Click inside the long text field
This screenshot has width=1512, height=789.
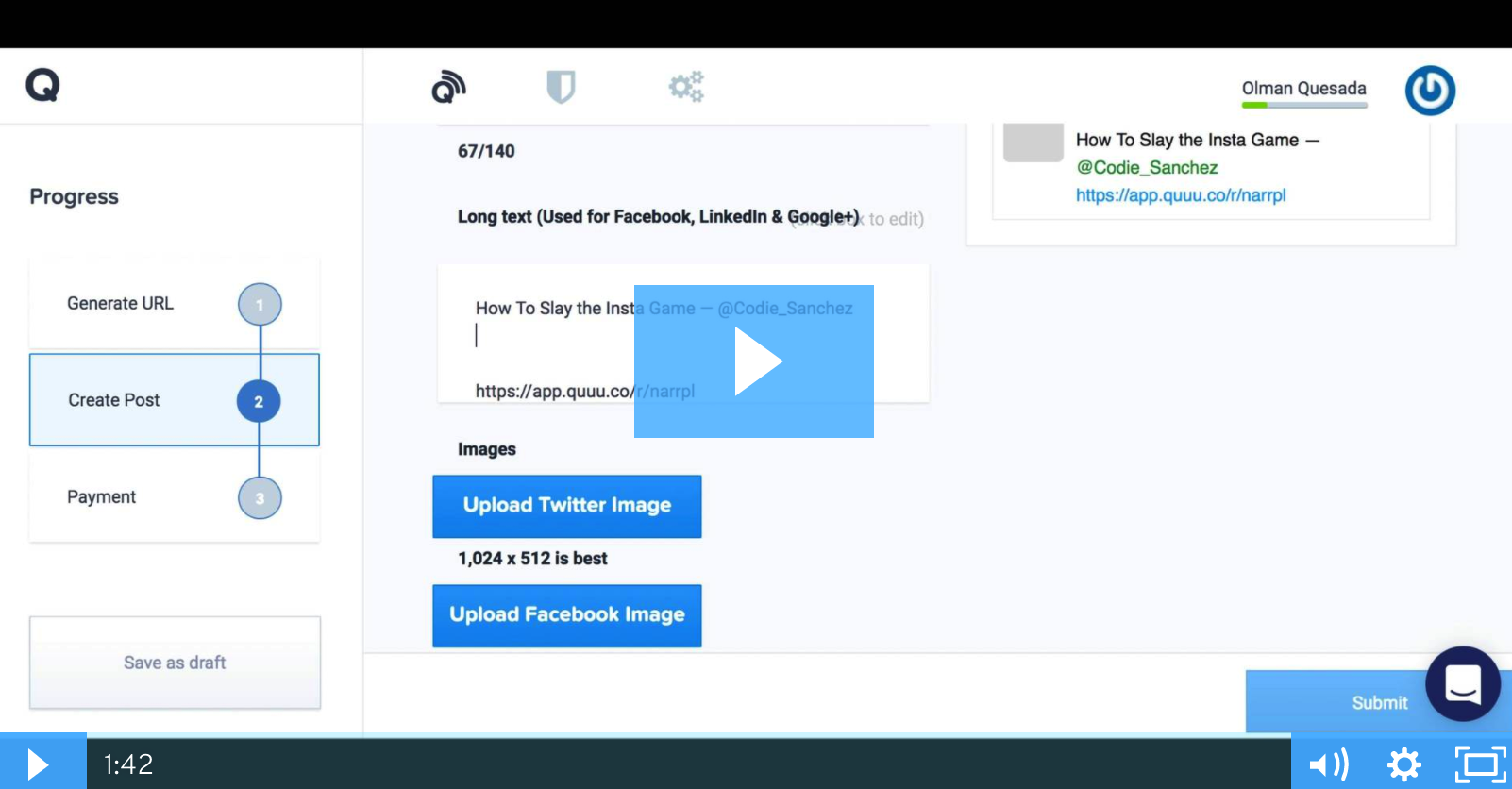pyautogui.click(x=683, y=334)
